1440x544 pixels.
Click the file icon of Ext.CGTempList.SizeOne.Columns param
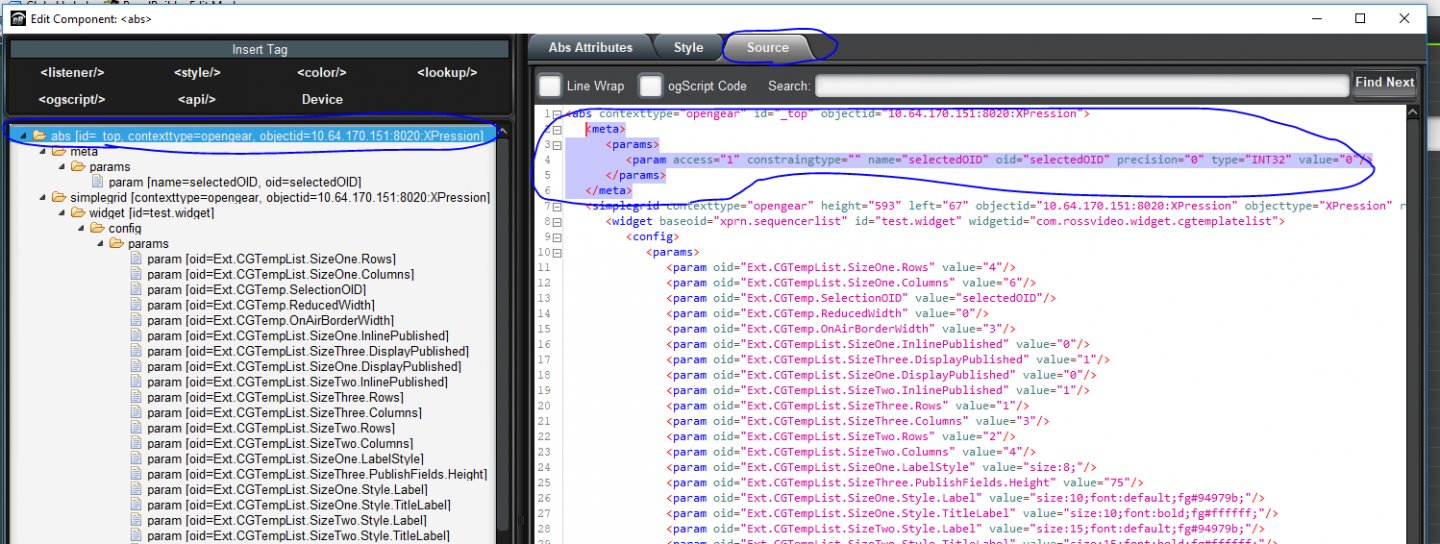pyautogui.click(x=136, y=274)
